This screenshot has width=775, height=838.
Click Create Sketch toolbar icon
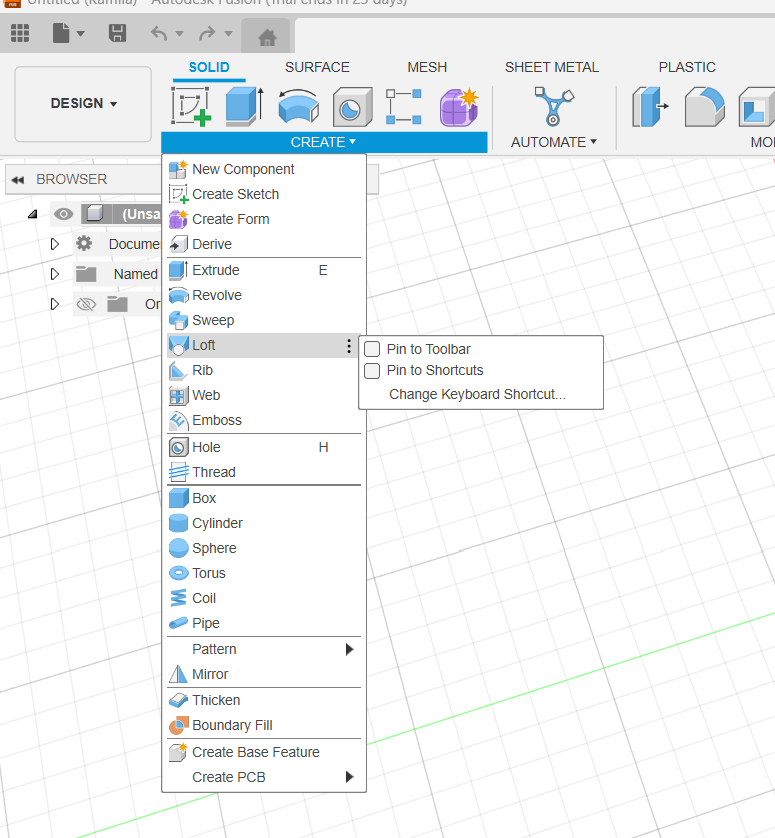click(191, 106)
